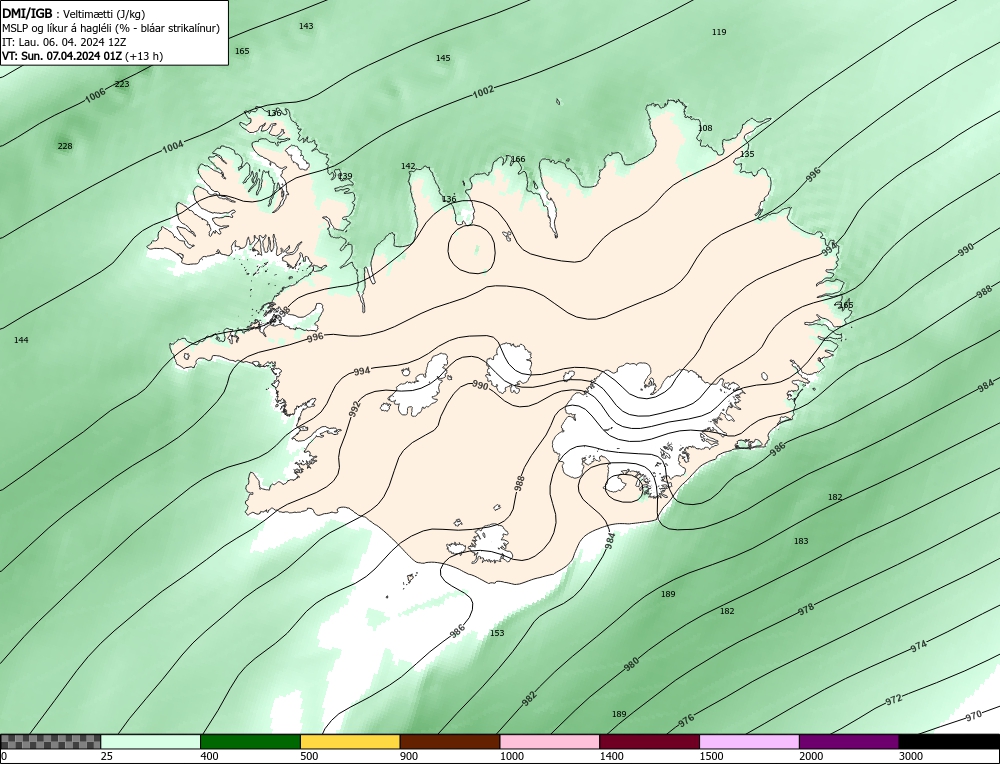Image resolution: width=1000 pixels, height=764 pixels.
Task: Click the CAPE value '223'
Action: [122, 84]
